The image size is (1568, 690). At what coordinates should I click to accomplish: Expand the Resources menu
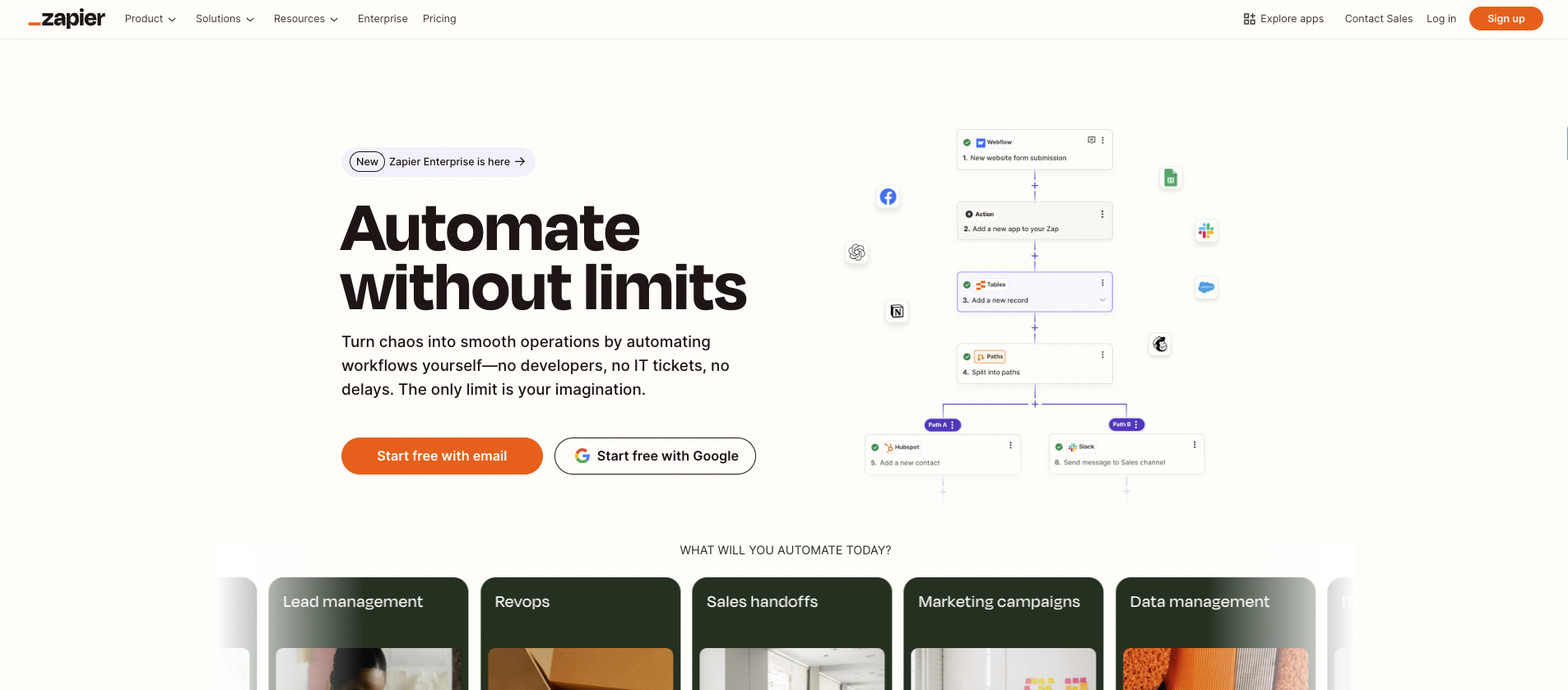(x=306, y=19)
